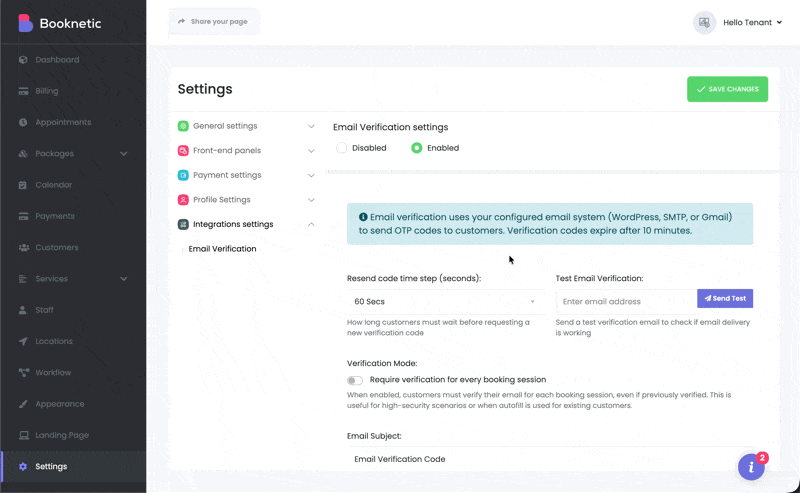Click the Calendar sidebar icon
Image resolution: width=800 pixels, height=493 pixels.
tap(23, 185)
